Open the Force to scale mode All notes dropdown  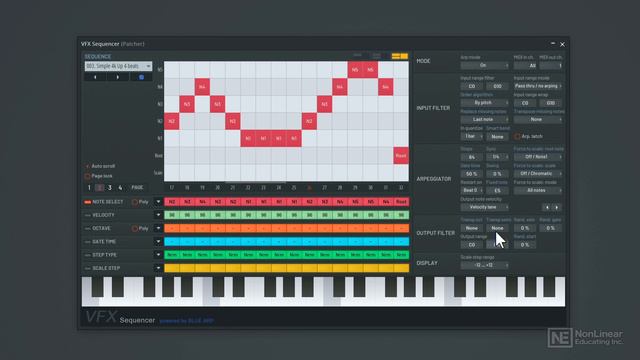(x=538, y=191)
